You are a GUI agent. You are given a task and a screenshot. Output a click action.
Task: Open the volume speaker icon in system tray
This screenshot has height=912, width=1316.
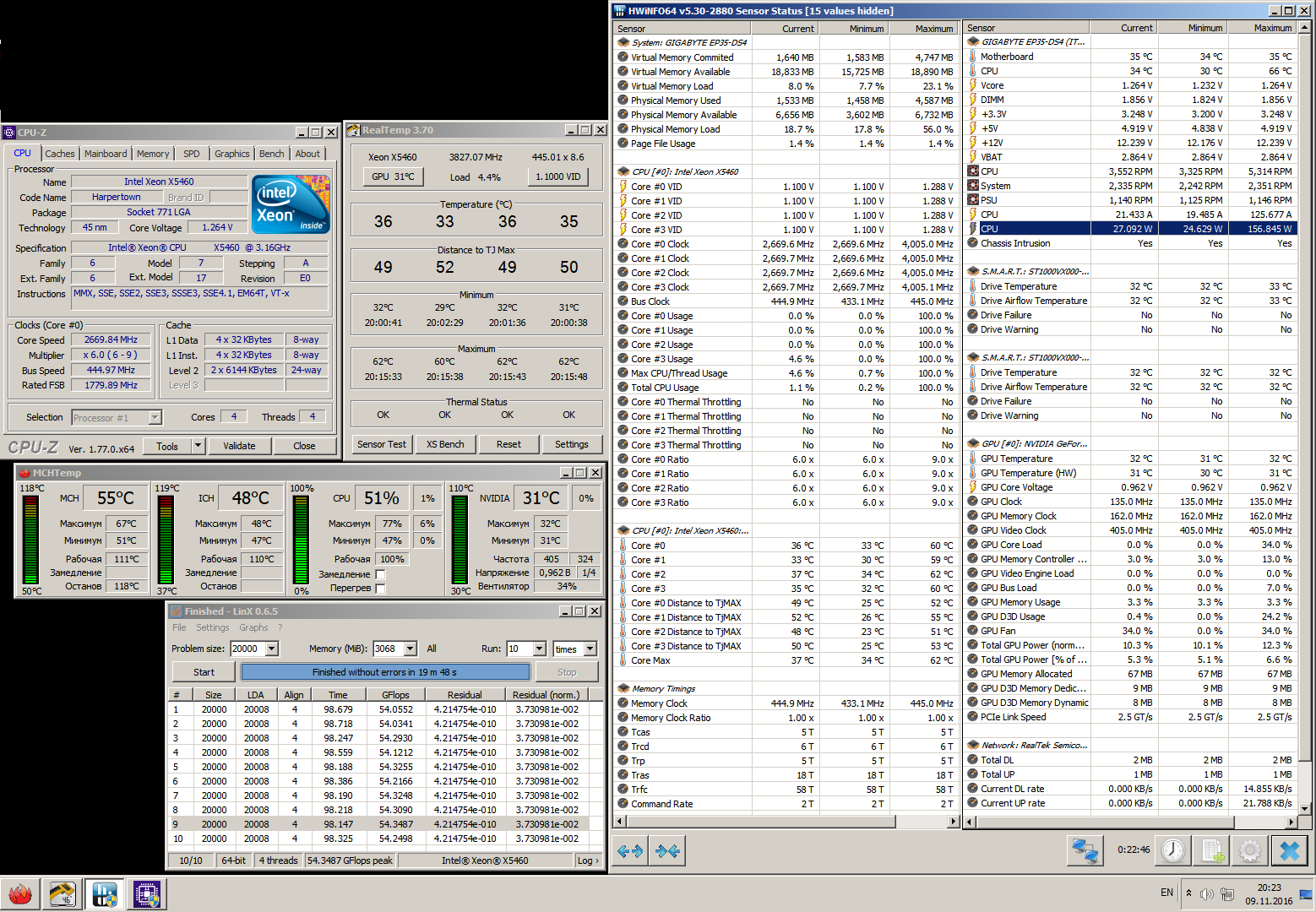click(x=1207, y=893)
